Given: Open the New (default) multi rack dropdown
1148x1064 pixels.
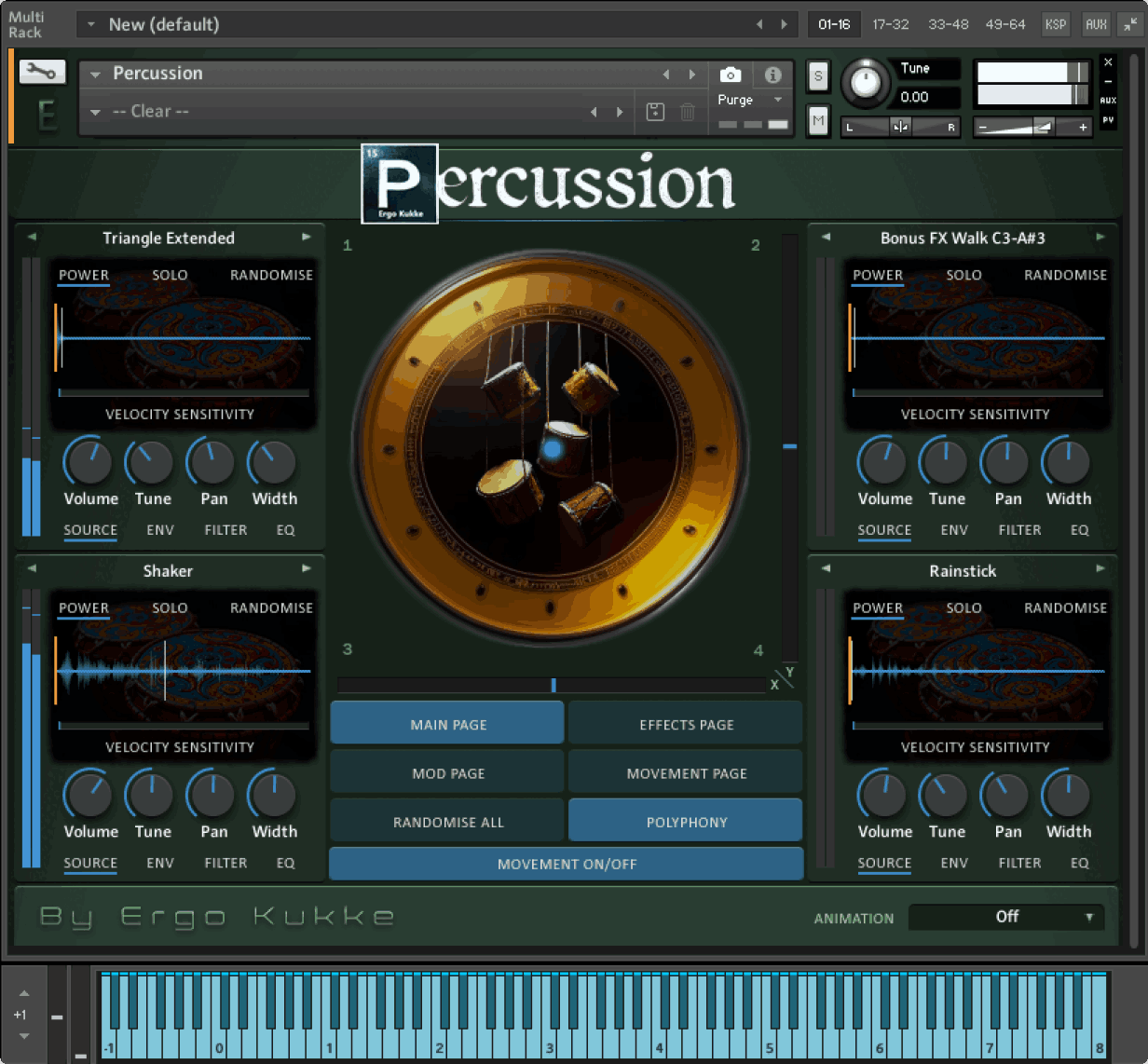Looking at the screenshot, I should point(90,24).
